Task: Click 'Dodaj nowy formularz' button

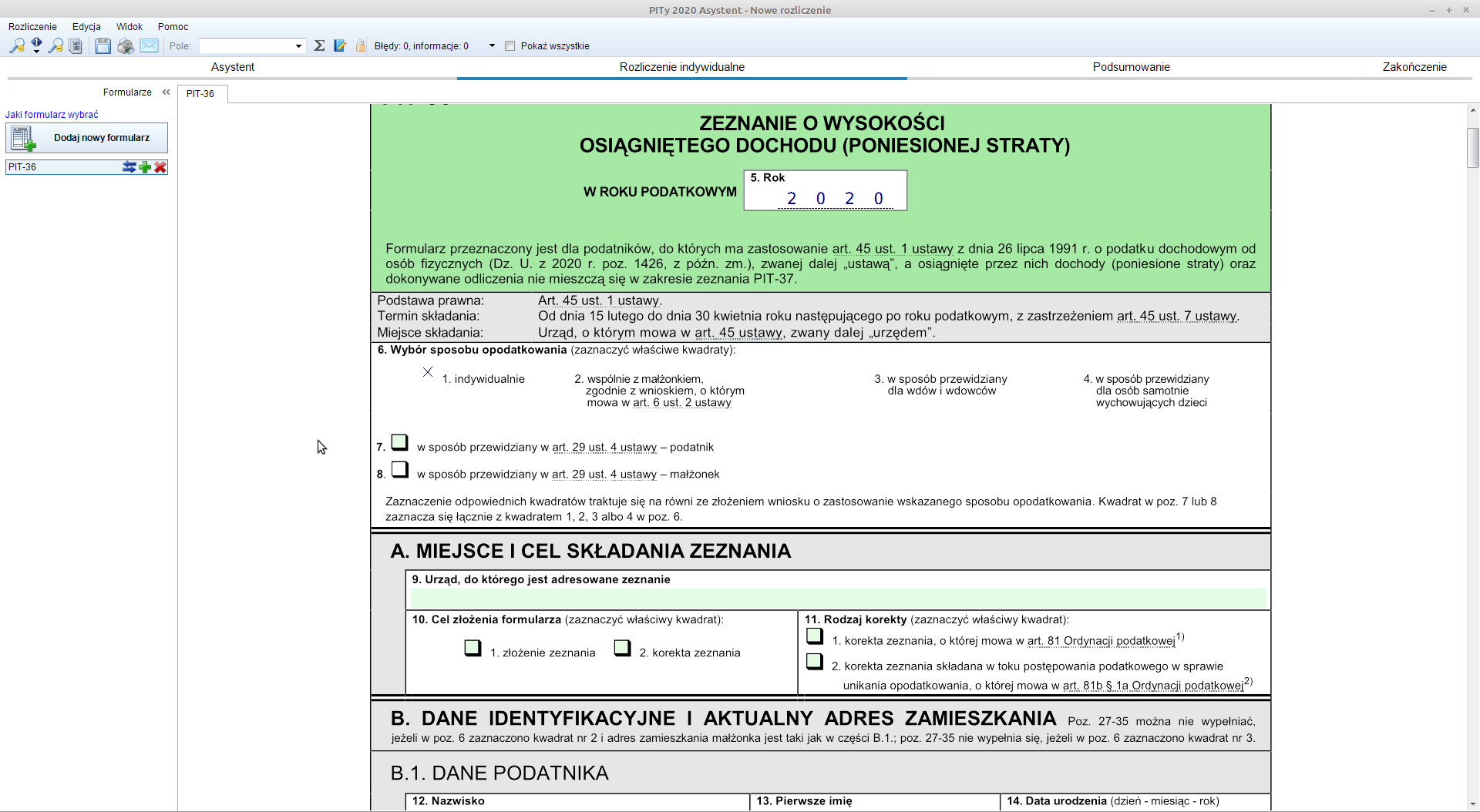Action: pos(86,138)
